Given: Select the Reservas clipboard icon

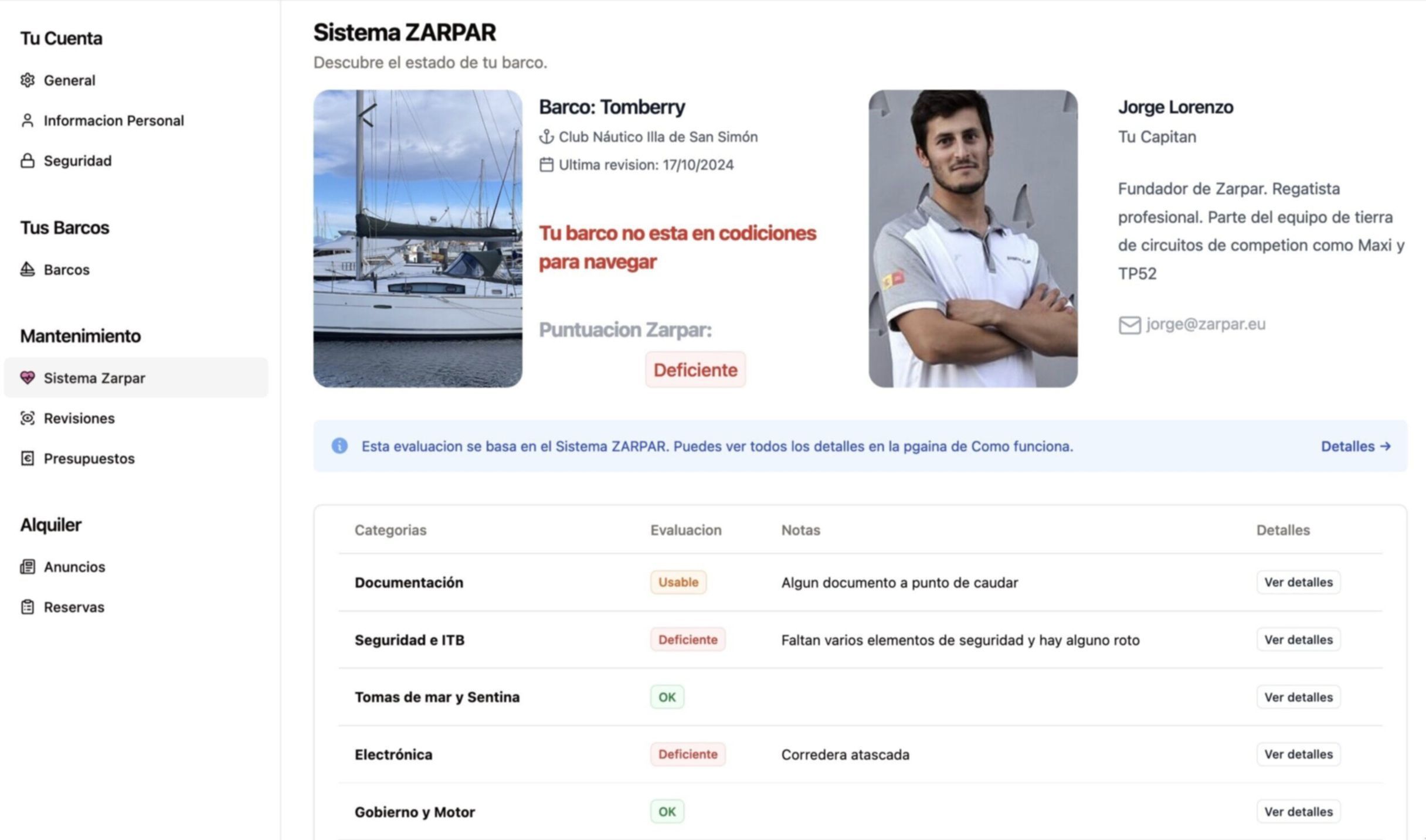Looking at the screenshot, I should point(27,607).
